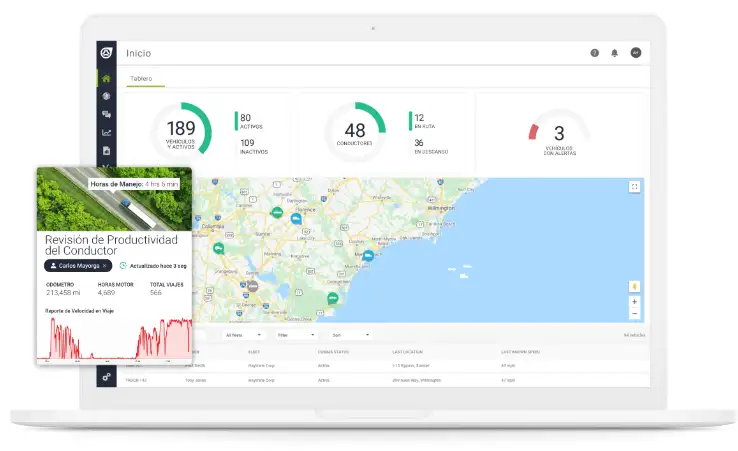Click the Inicio page title

click(x=138, y=53)
